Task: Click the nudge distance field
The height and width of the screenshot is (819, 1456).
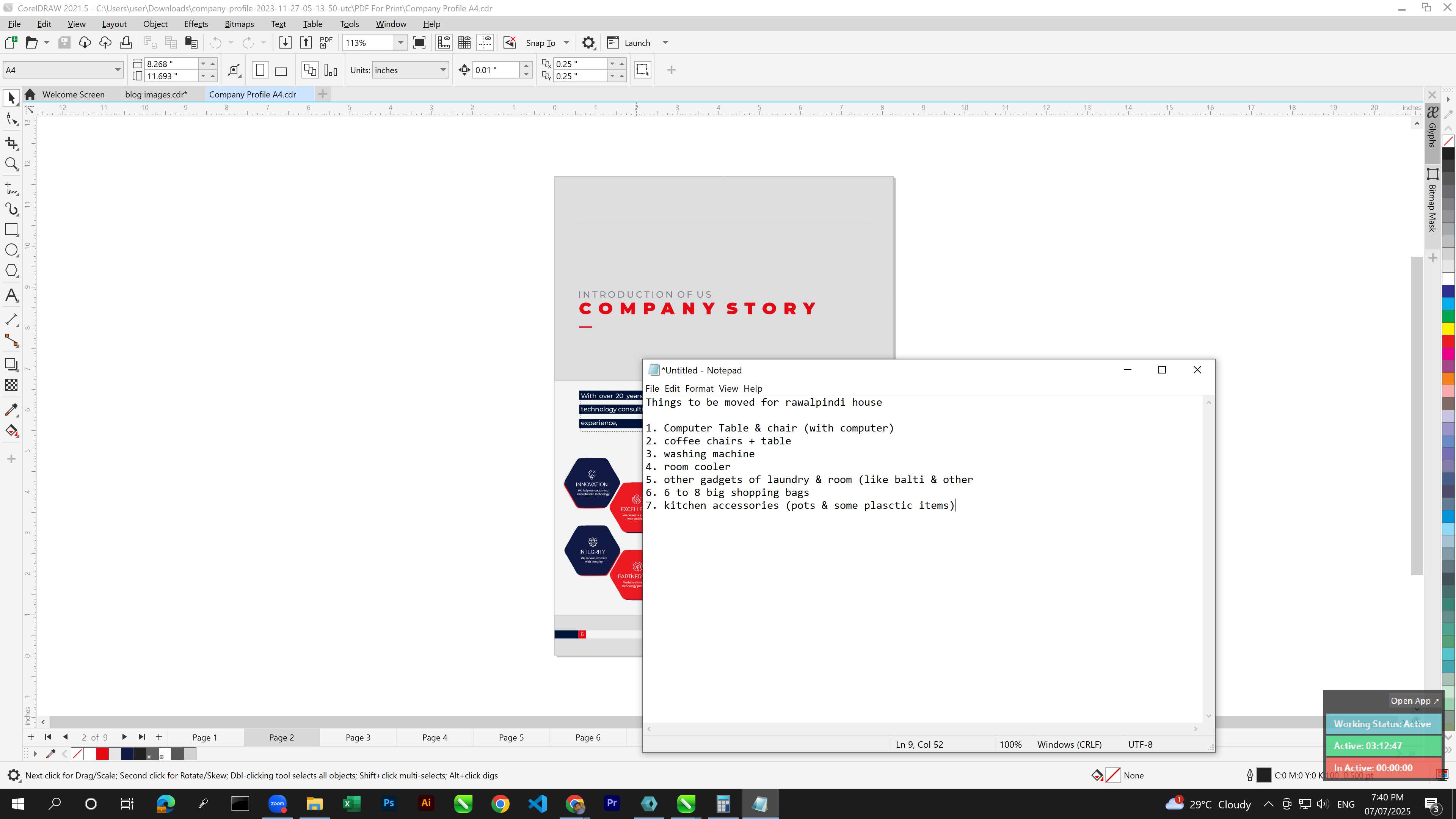Action: (496, 70)
